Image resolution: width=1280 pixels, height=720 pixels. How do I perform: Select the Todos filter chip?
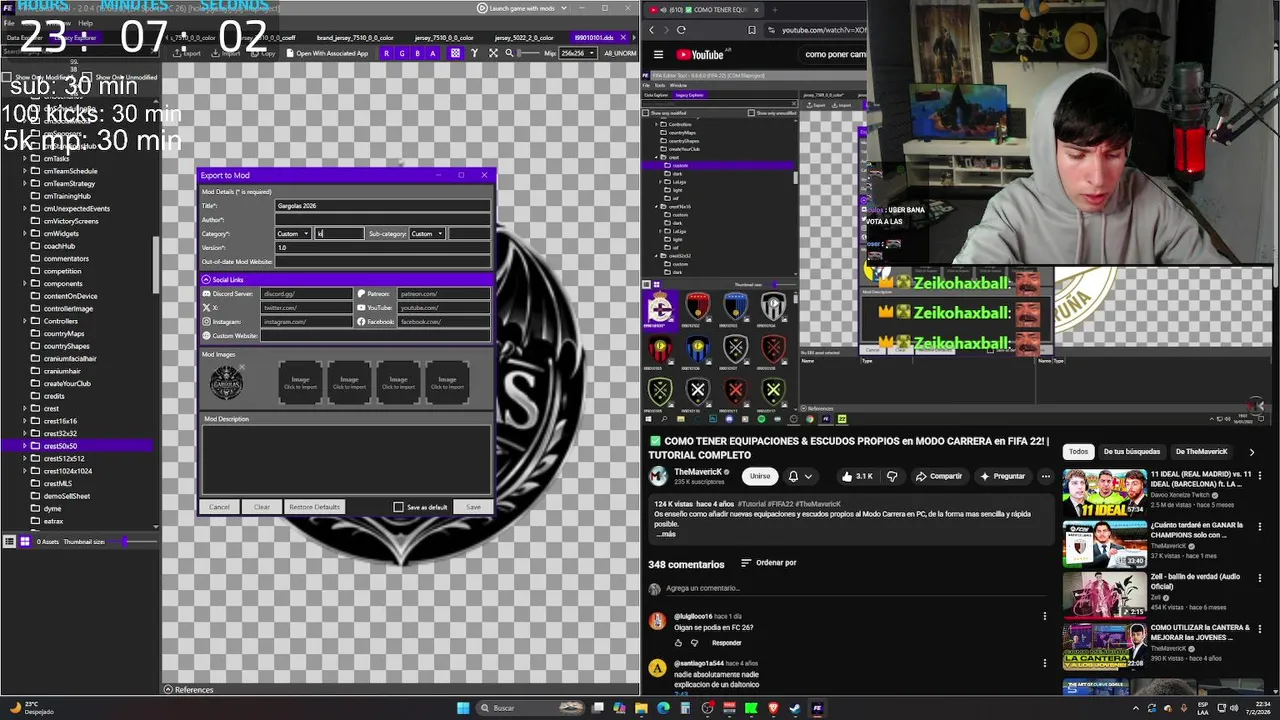1078,452
